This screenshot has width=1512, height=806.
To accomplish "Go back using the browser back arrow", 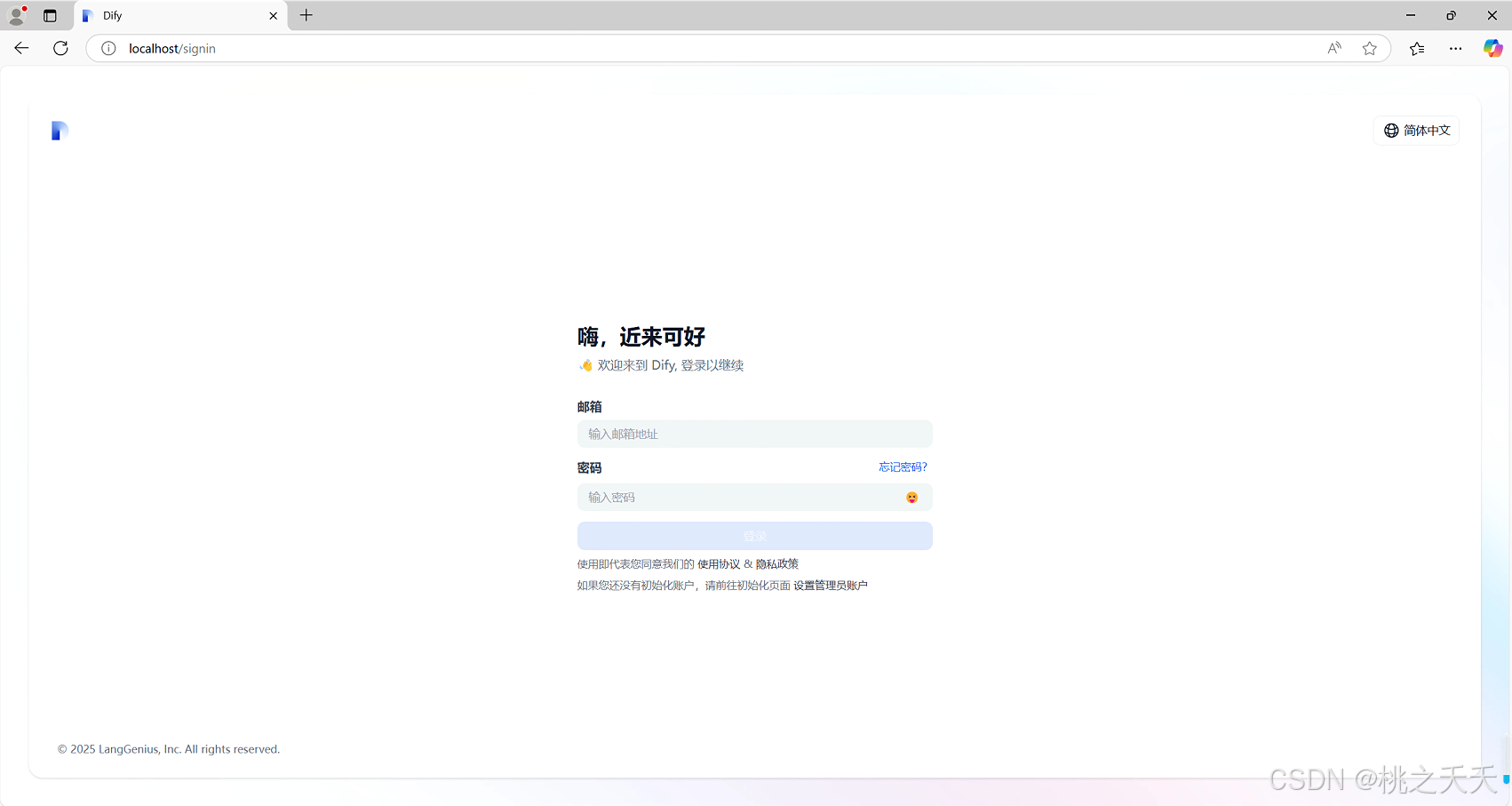I will click(22, 48).
